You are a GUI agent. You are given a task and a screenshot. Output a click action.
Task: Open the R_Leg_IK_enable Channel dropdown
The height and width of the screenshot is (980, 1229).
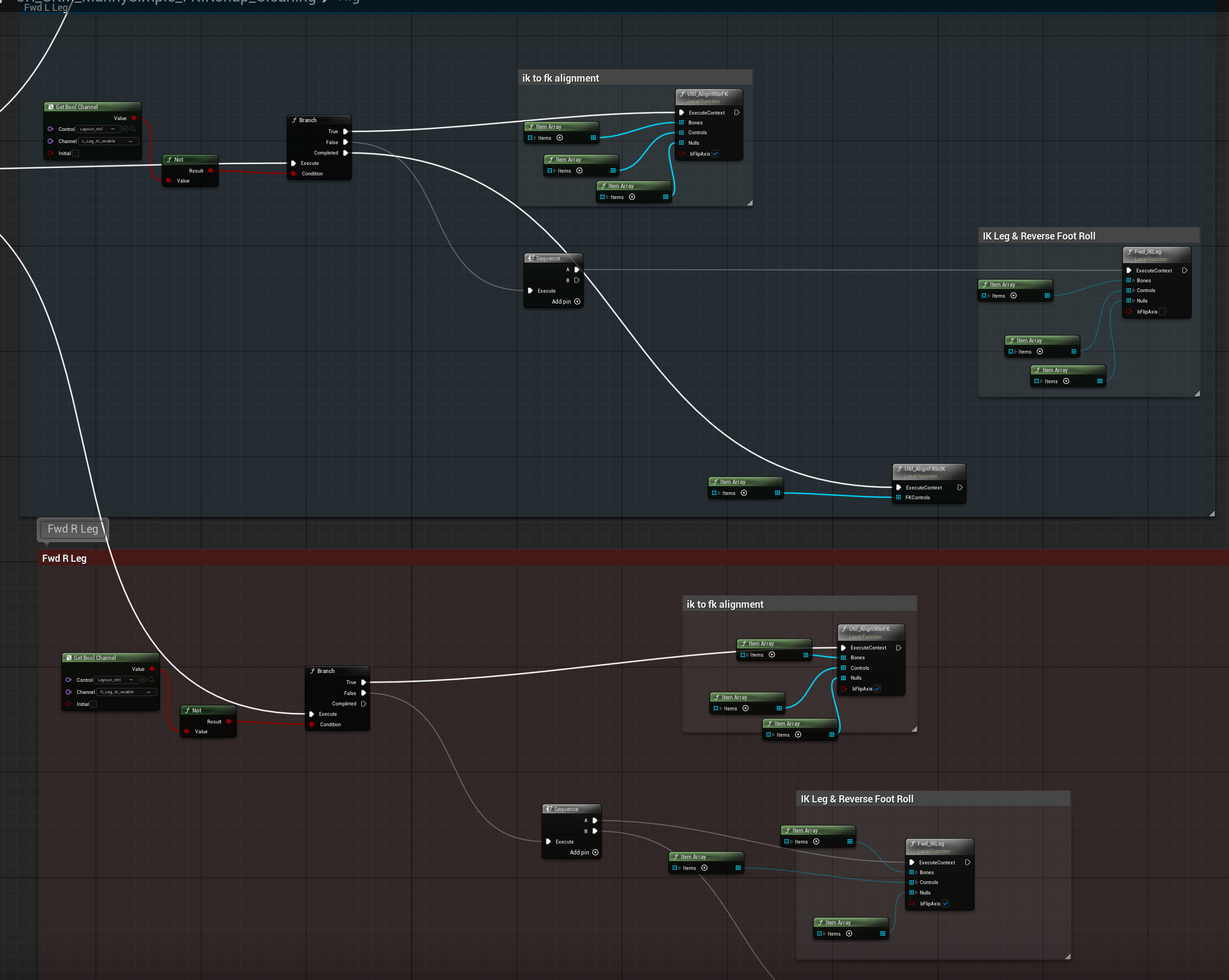[127, 692]
